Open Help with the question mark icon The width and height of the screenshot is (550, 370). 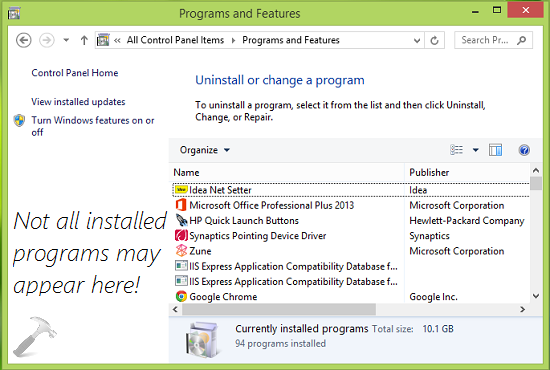524,150
